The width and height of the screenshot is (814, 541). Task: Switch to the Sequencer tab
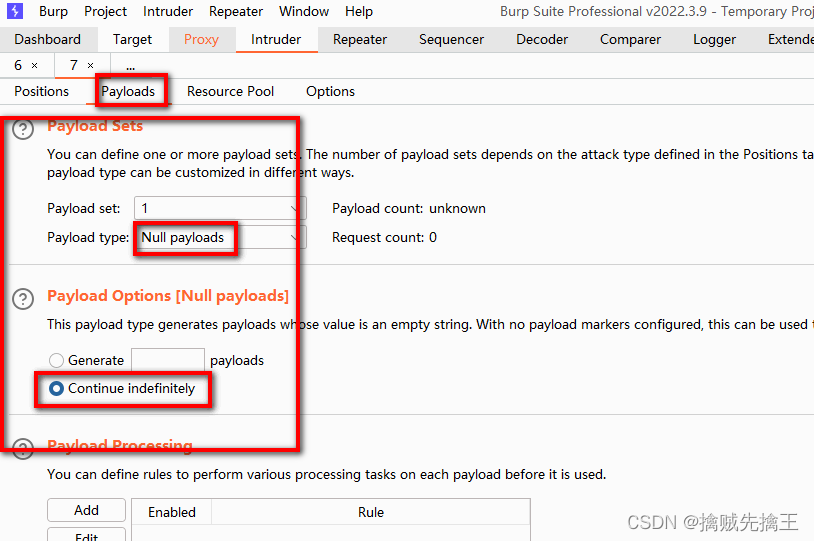coord(452,39)
